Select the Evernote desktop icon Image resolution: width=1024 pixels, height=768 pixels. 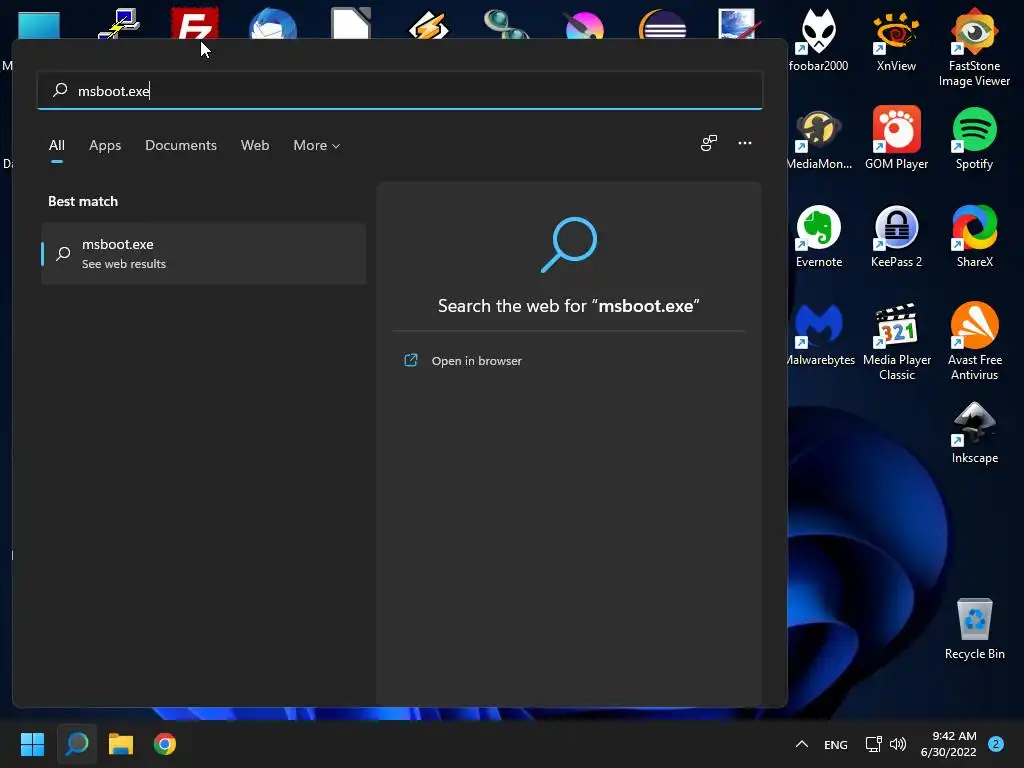coord(819,236)
